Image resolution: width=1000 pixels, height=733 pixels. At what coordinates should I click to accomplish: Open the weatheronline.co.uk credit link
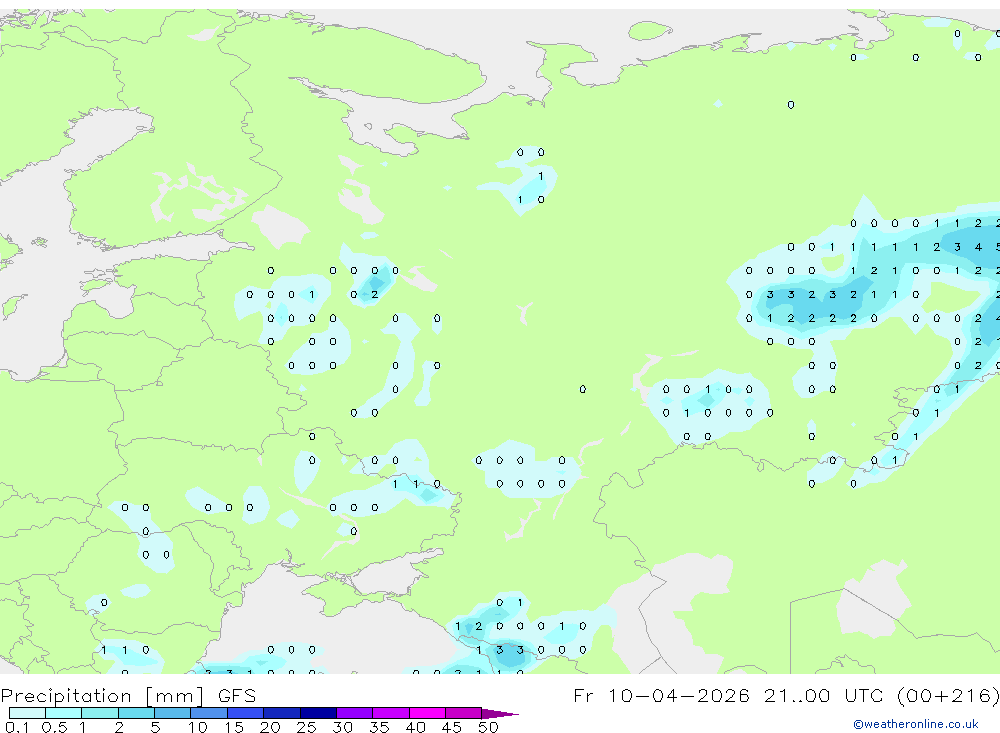pyautogui.click(x=916, y=724)
